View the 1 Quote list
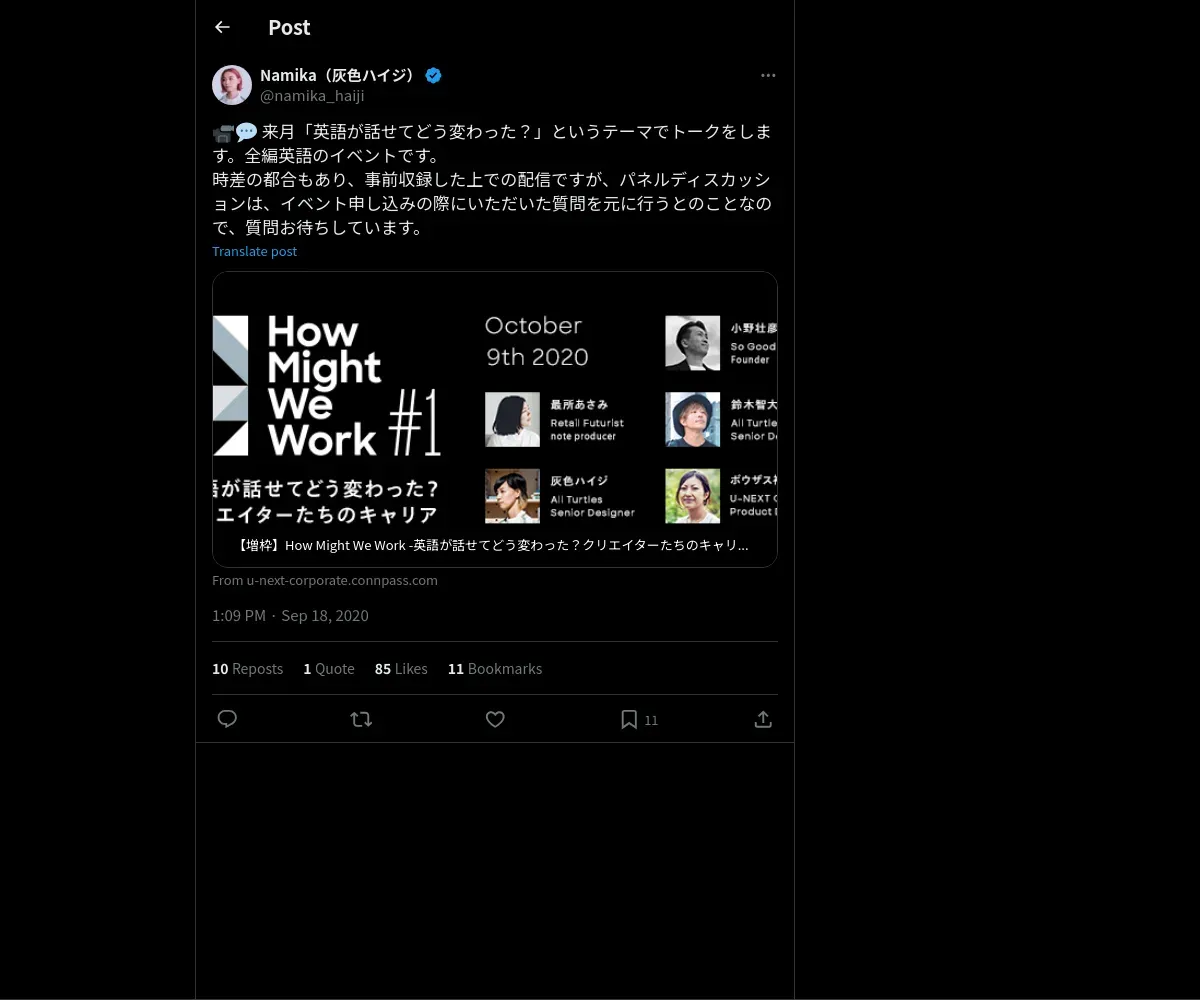The image size is (1200, 1000). coord(329,668)
